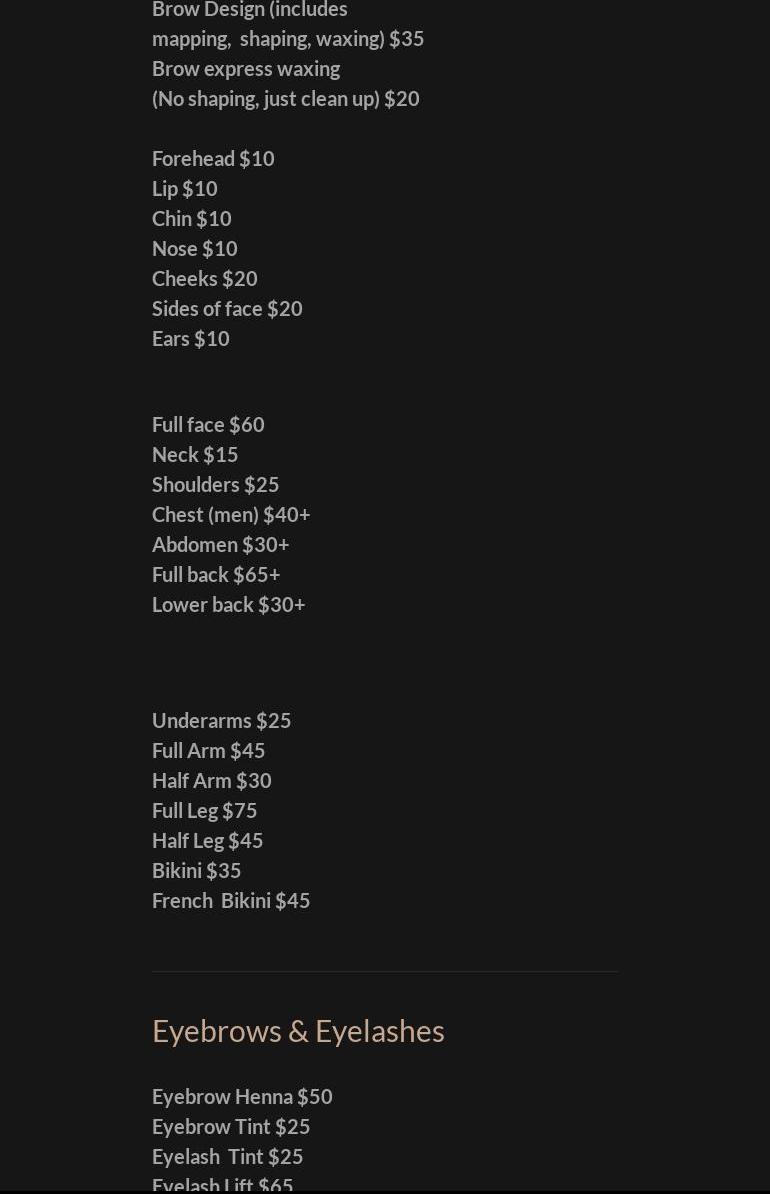Image resolution: width=770 pixels, height=1194 pixels.
Task: Select the Full Leg $75 entry
Action: 205,811
